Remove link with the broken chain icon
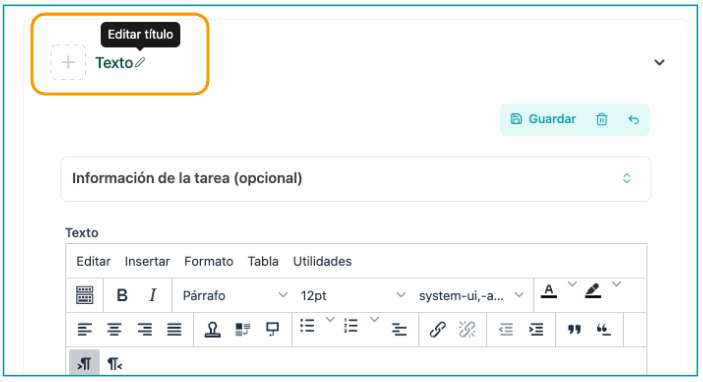The height and width of the screenshot is (382, 703). tap(467, 330)
